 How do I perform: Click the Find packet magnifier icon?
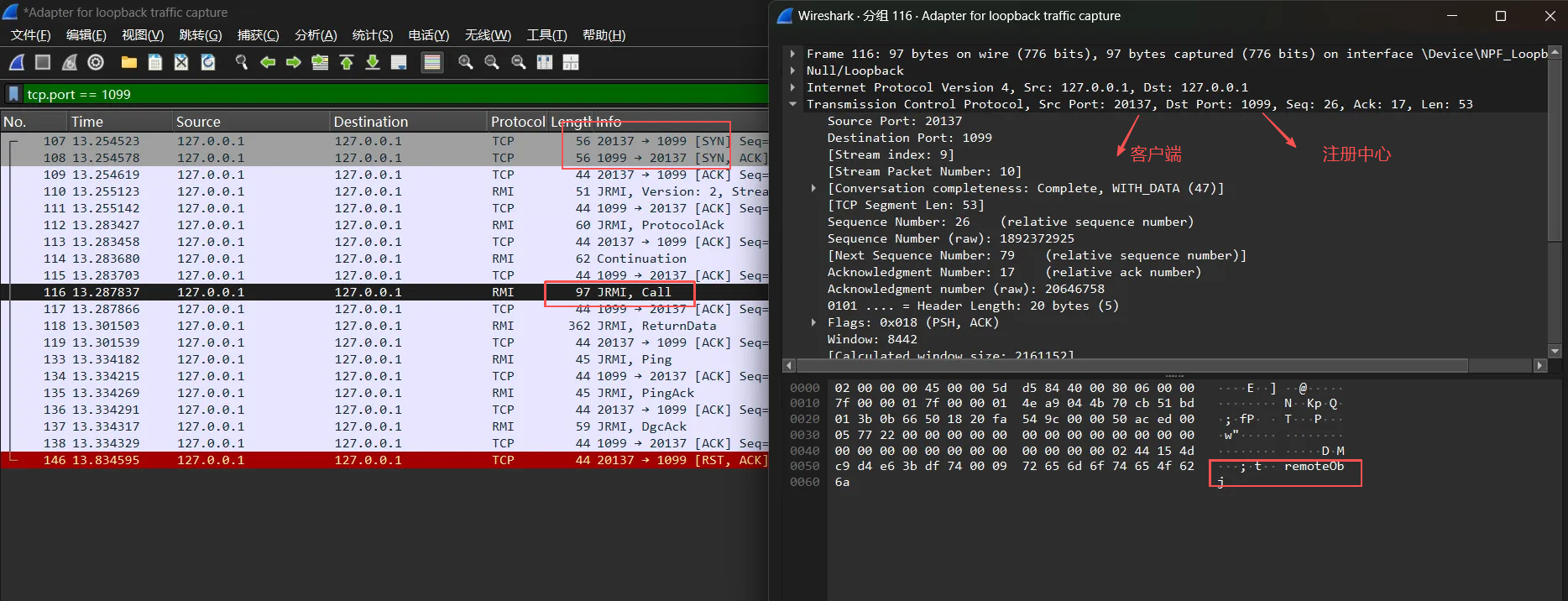click(x=241, y=62)
